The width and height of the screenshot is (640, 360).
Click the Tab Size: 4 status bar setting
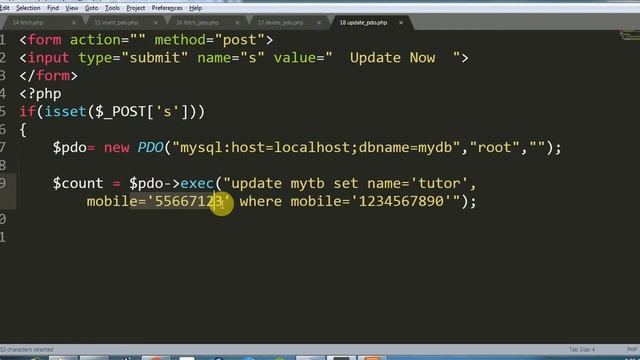tap(582, 349)
